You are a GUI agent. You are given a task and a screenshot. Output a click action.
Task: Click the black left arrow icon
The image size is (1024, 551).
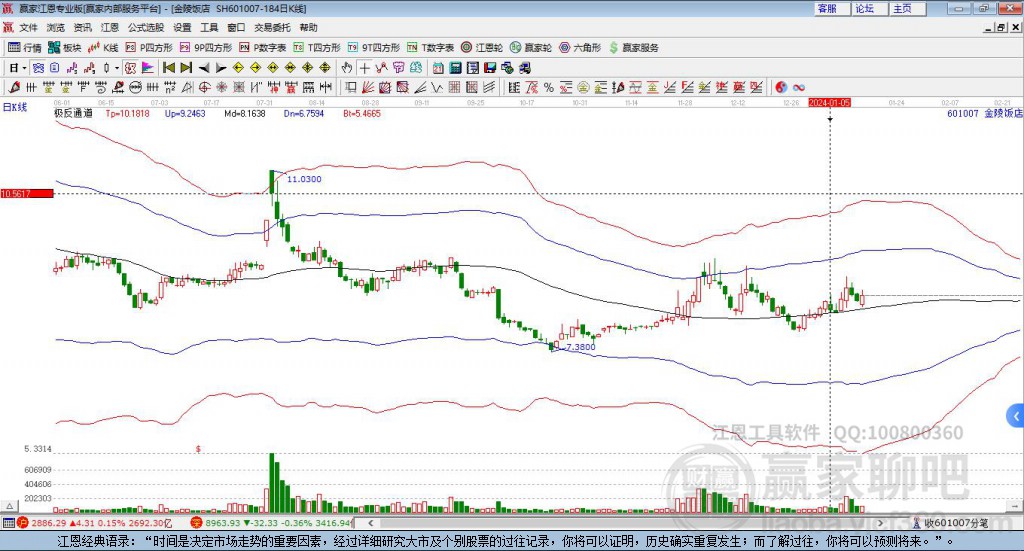tap(204, 68)
